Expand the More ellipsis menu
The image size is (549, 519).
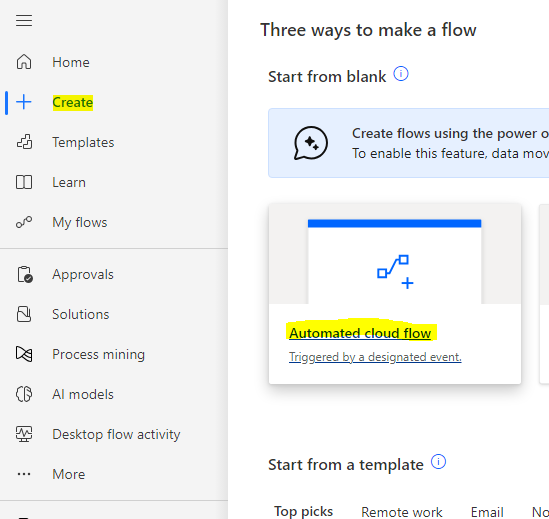click(24, 474)
